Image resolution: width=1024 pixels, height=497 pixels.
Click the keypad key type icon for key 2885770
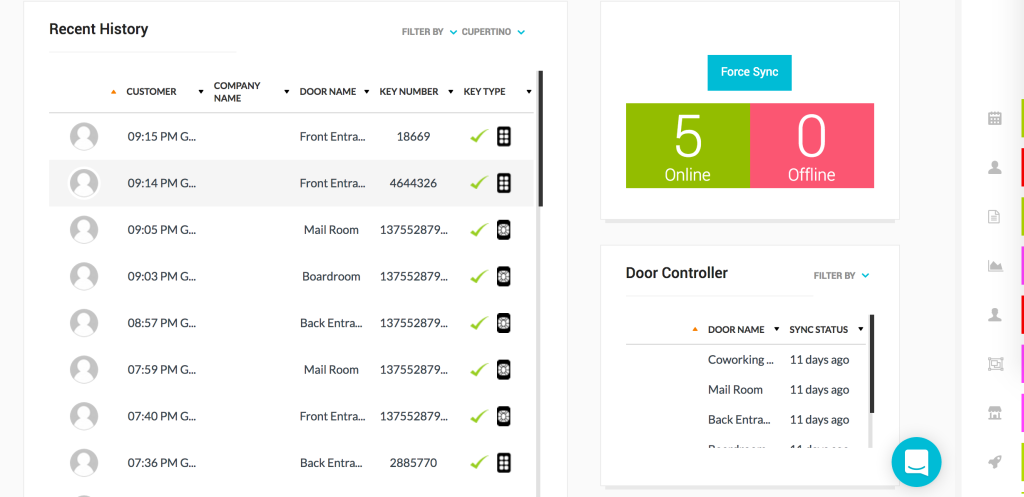tap(504, 463)
